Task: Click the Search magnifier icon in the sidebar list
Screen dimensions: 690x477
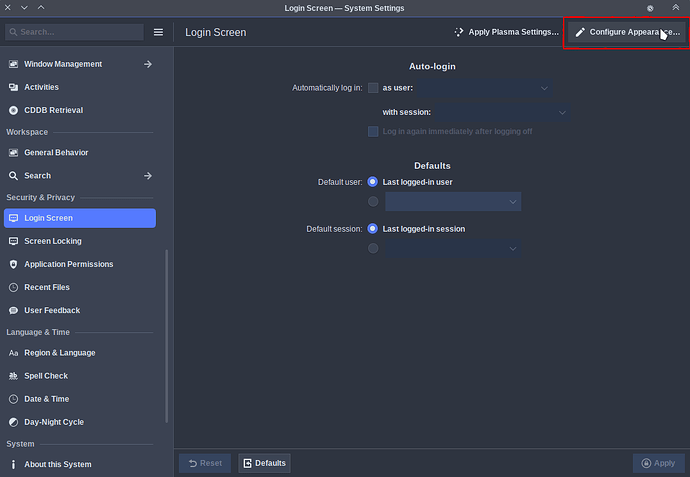Action: coord(14,176)
